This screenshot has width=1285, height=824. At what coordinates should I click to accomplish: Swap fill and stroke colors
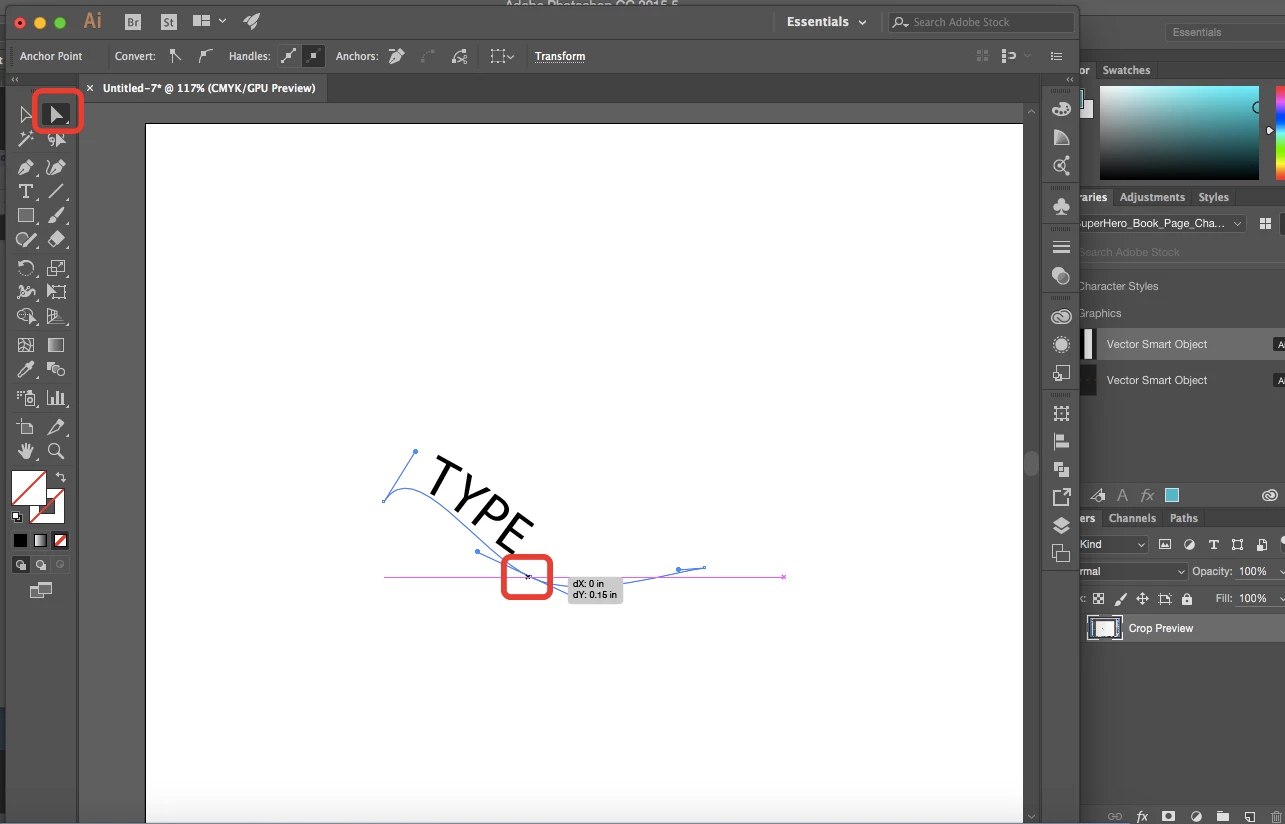pos(61,477)
